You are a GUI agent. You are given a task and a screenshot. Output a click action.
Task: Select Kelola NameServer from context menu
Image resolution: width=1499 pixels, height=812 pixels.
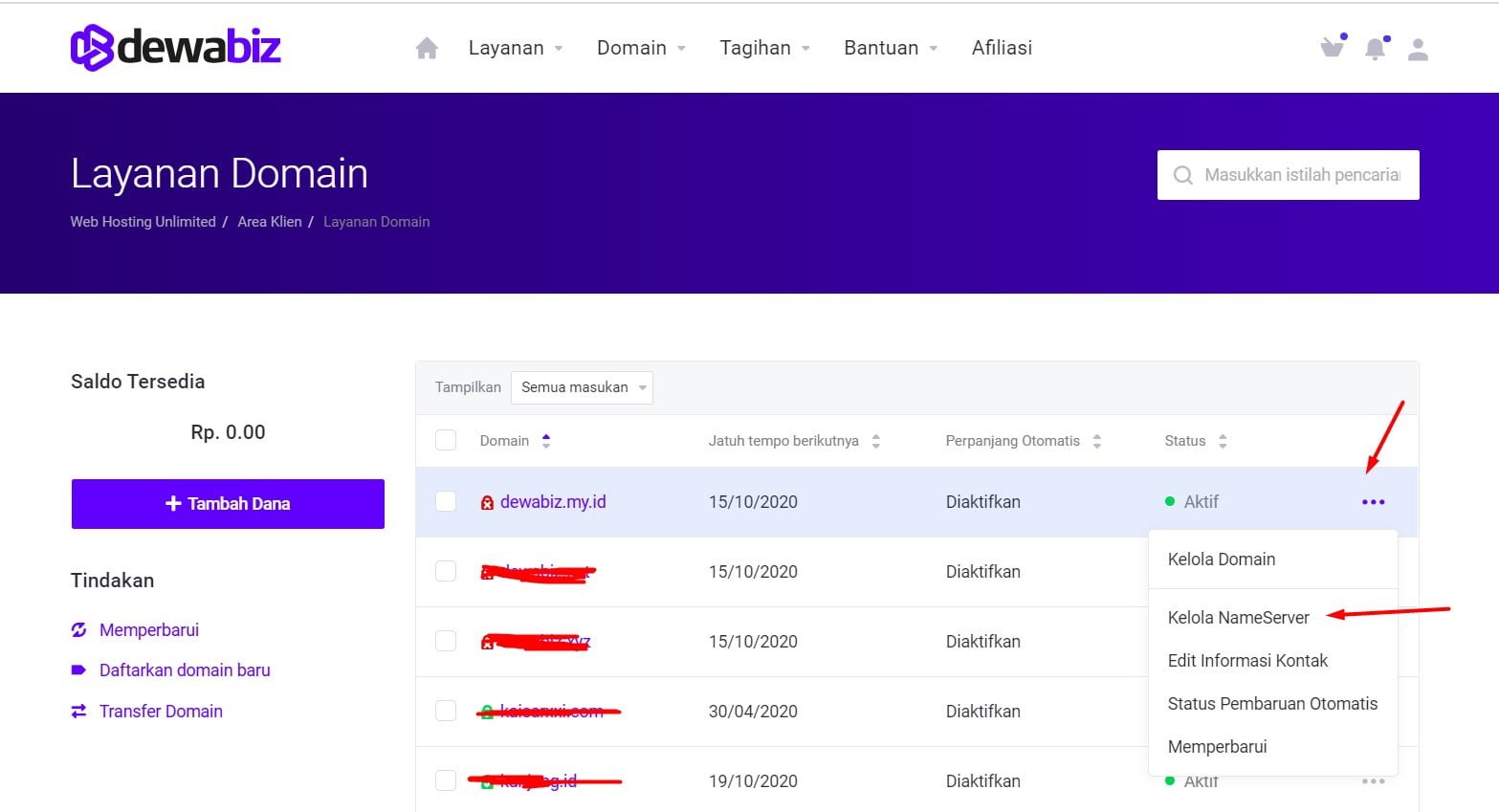click(x=1238, y=618)
